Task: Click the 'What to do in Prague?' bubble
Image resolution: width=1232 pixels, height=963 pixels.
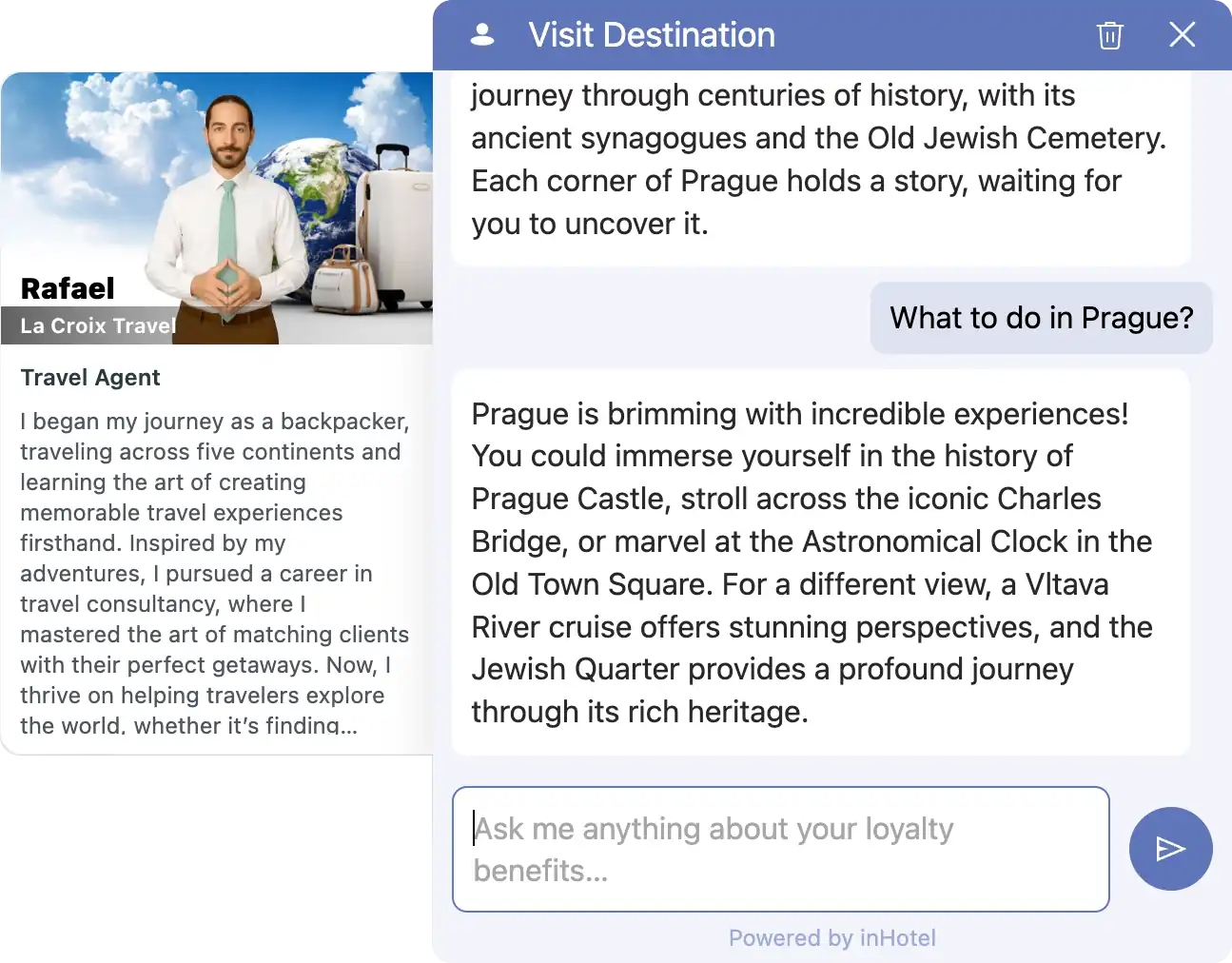Action: click(1041, 318)
